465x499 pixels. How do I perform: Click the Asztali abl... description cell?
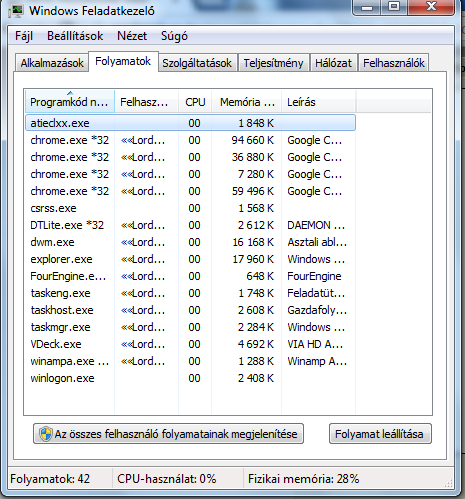click(x=317, y=242)
